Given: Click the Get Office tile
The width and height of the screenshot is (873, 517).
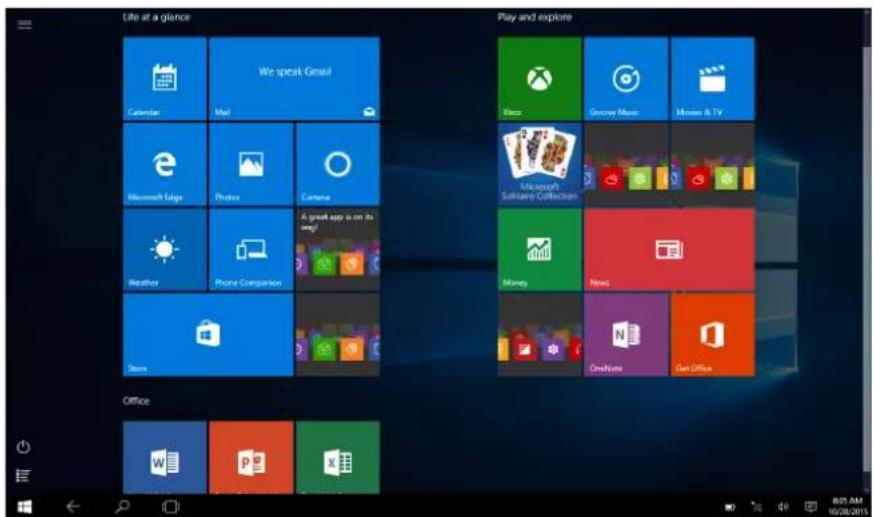Looking at the screenshot, I should point(712,335).
